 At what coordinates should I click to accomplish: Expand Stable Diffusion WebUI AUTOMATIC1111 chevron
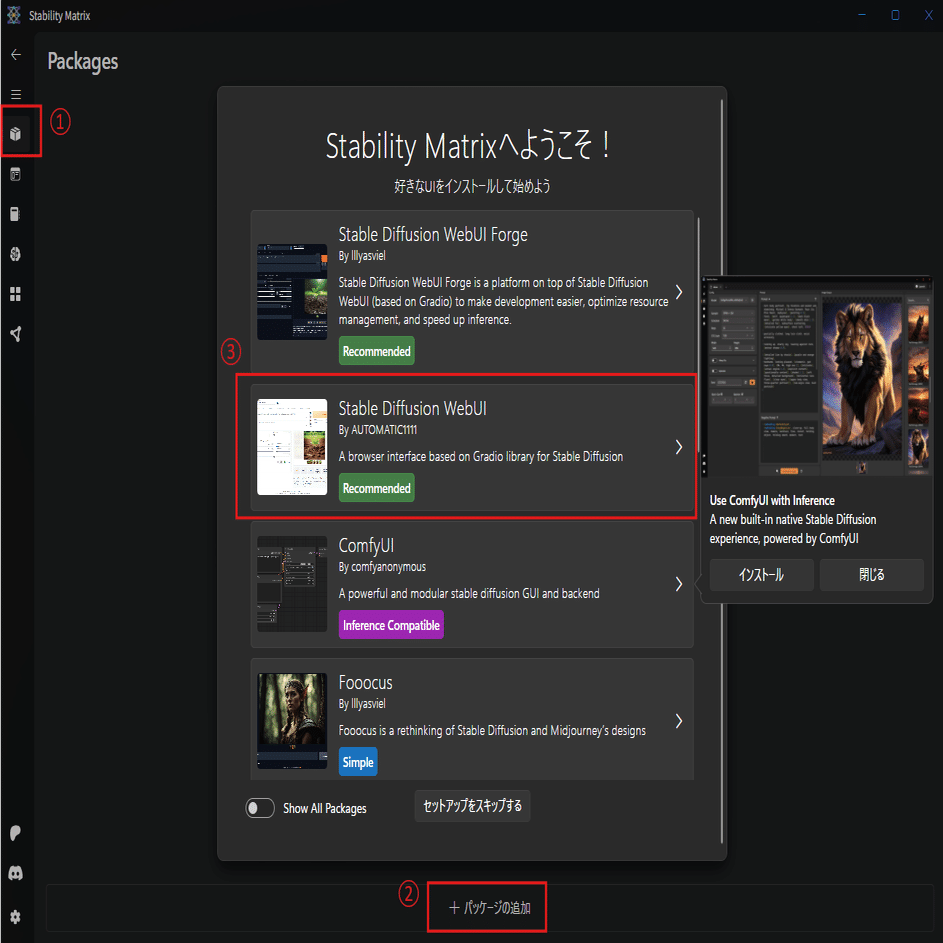[x=678, y=447]
